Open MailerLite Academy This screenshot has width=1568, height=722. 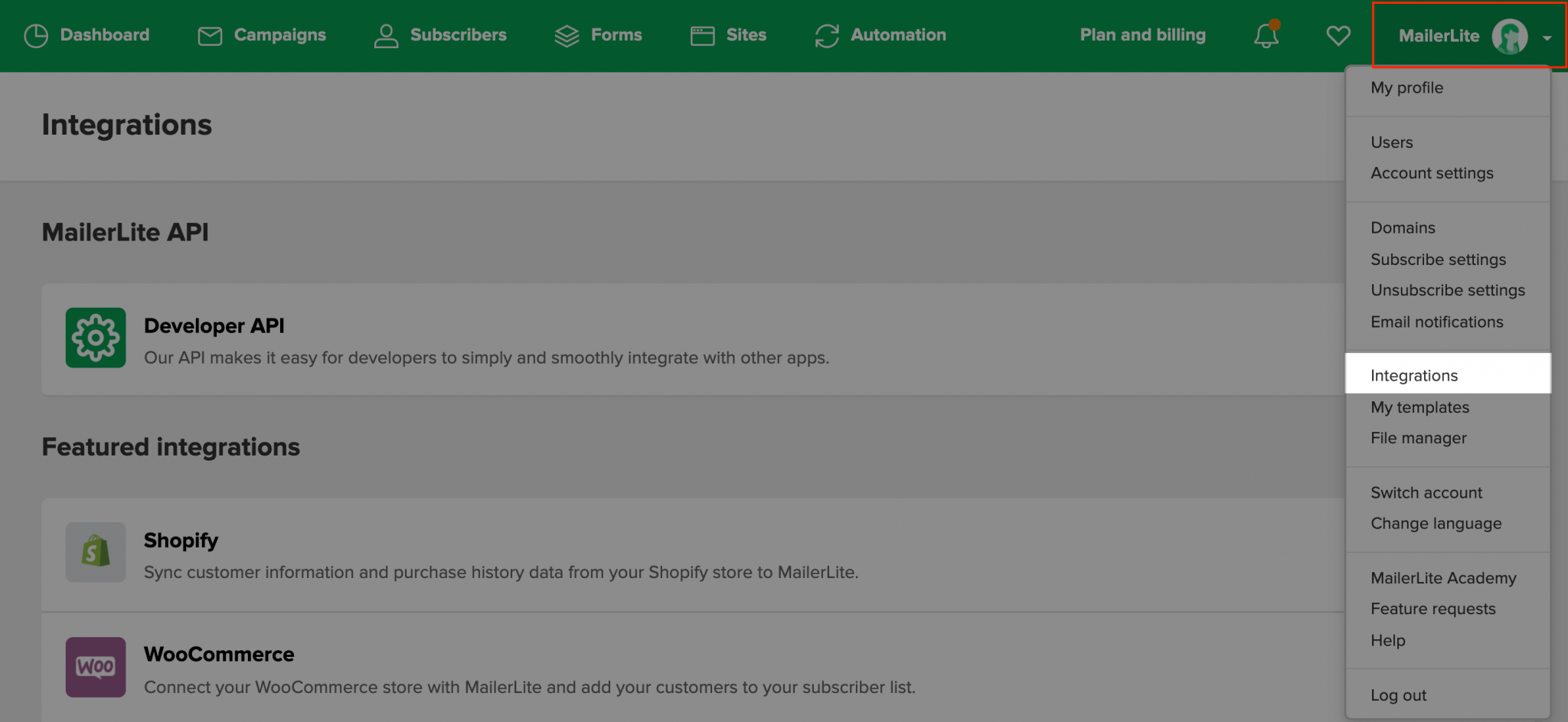1443,579
